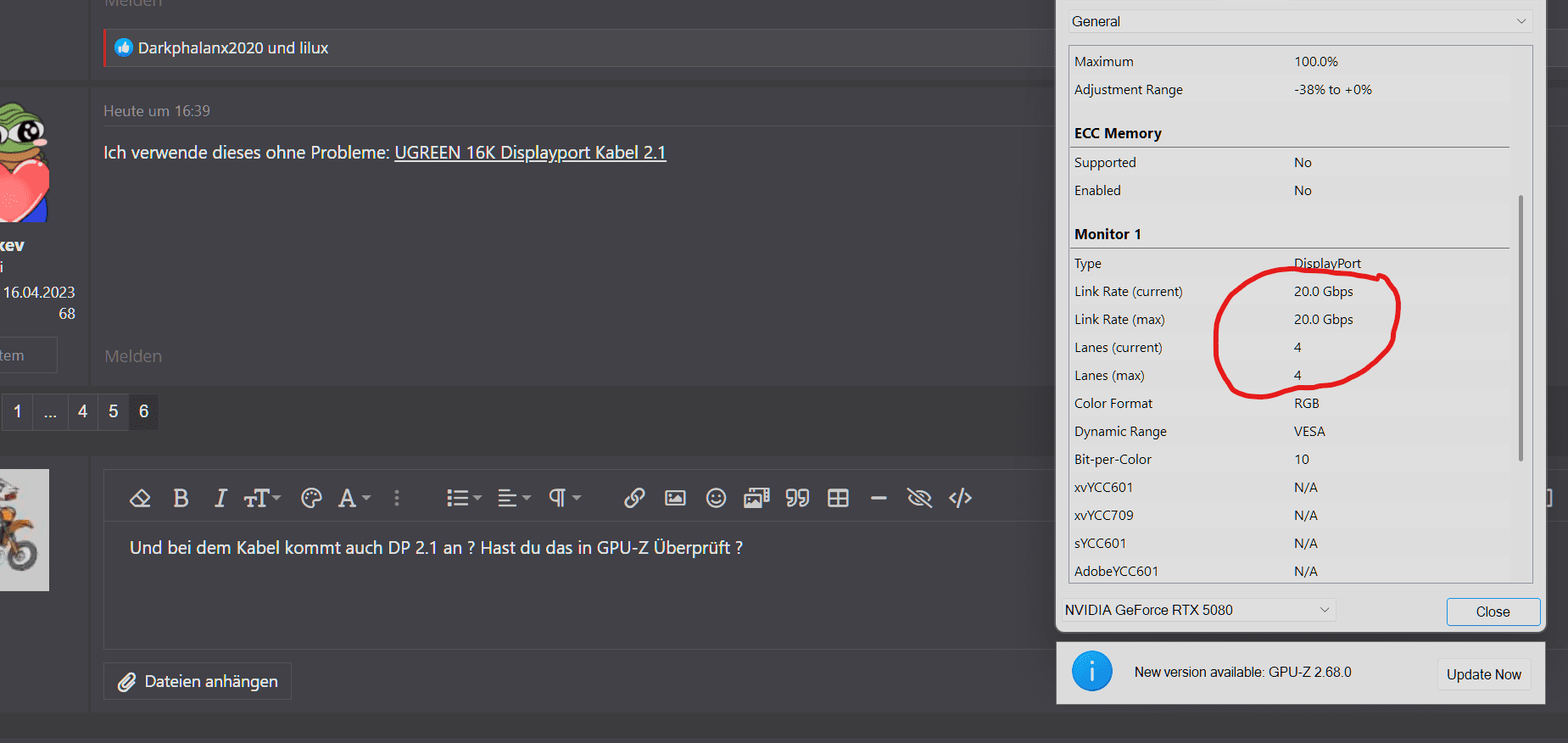The image size is (1568, 743).
Task: Select the Lanes (max) row
Action: click(1289, 375)
